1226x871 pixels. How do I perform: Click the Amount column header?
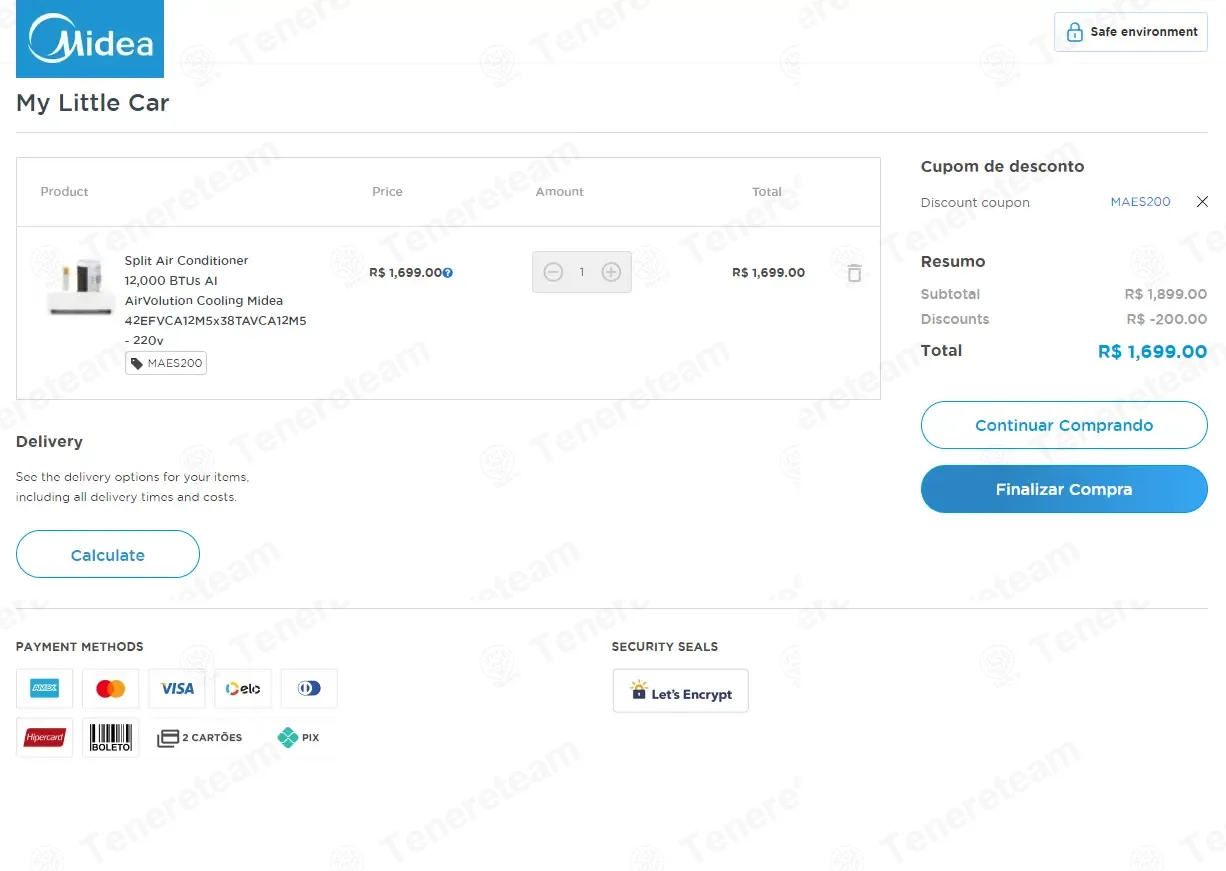[x=560, y=191]
